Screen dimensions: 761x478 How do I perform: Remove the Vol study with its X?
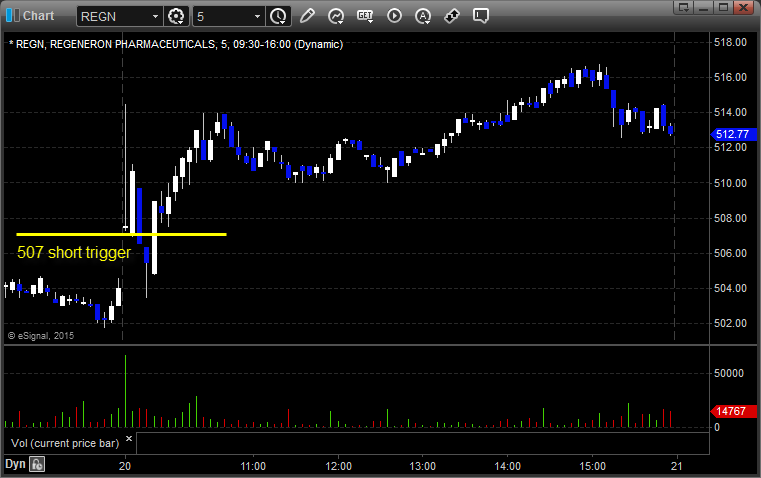tap(129, 439)
